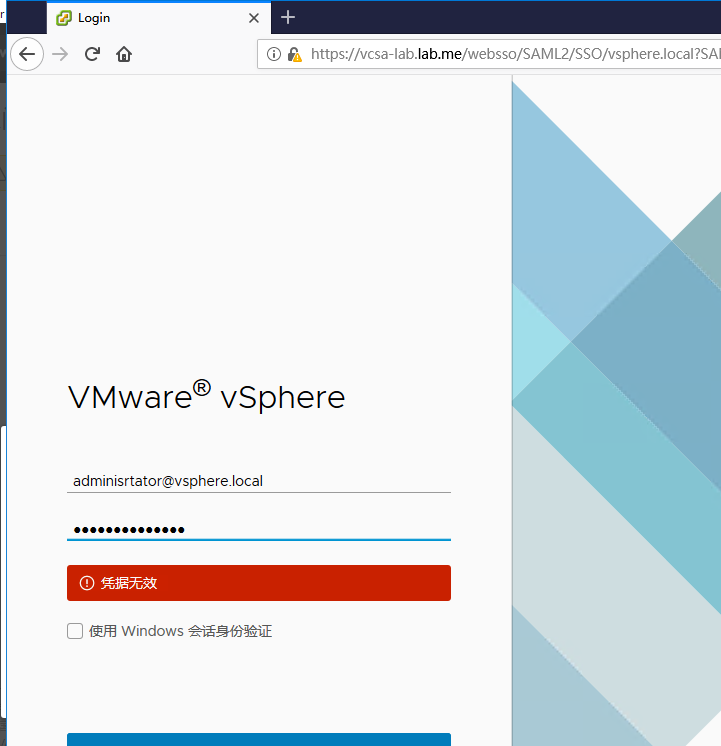Screen dimensions: 721x746
Task: Click the 使用 Windows 会话身份验证 label
Action: pyautogui.click(x=180, y=631)
